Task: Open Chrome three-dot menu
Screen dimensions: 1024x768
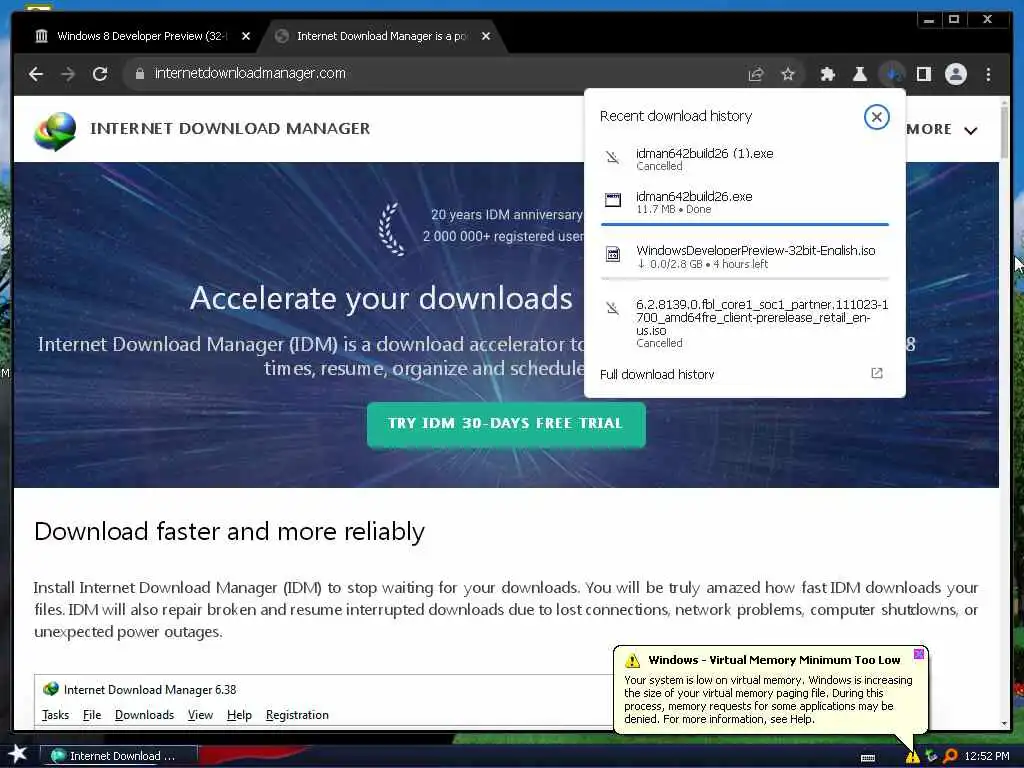Action: (x=988, y=74)
